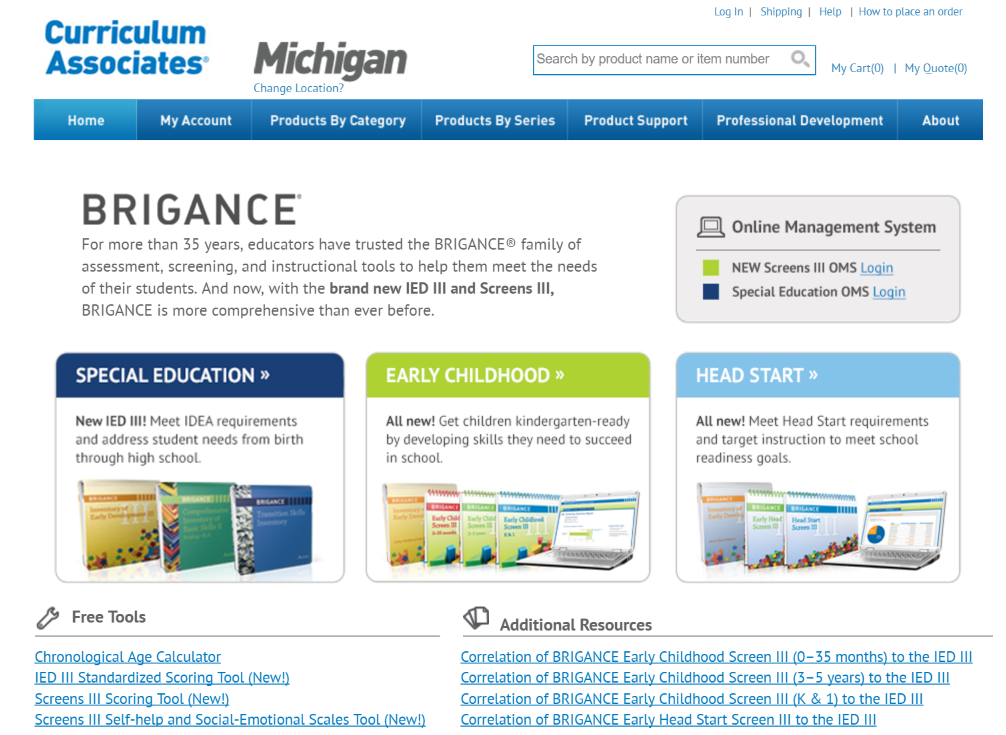This screenshot has width=1006, height=735.
Task: View My Cart
Action: (x=857, y=68)
